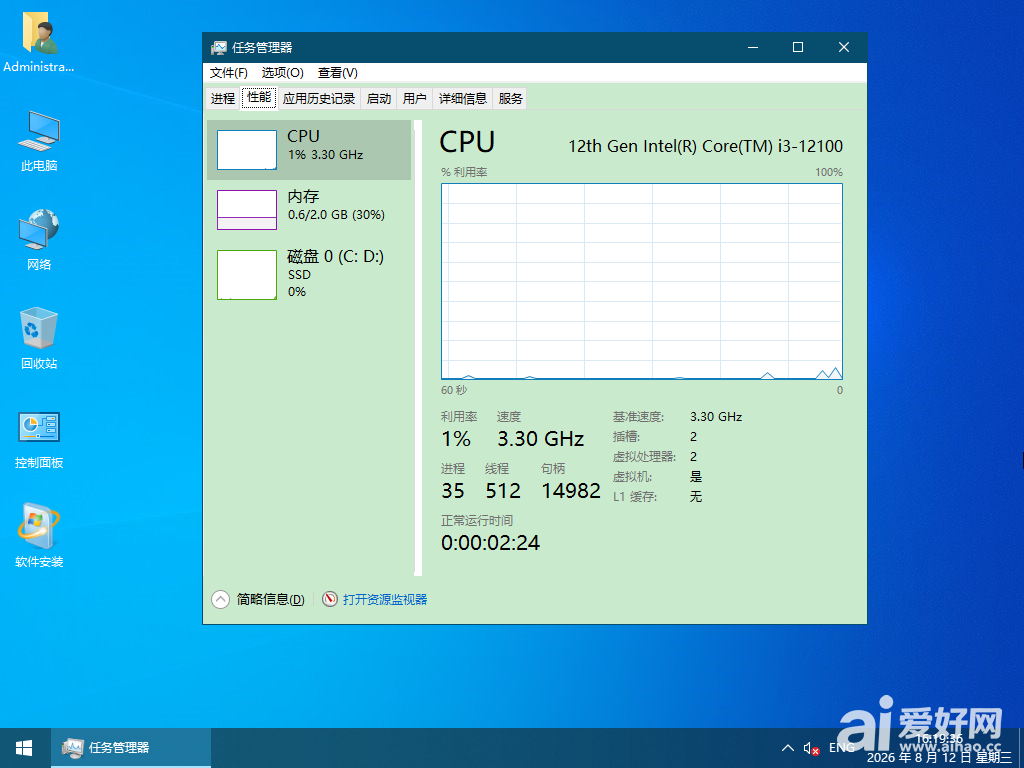Image resolution: width=1024 pixels, height=768 pixels.
Task: Click the 1% utilization value
Action: (456, 439)
